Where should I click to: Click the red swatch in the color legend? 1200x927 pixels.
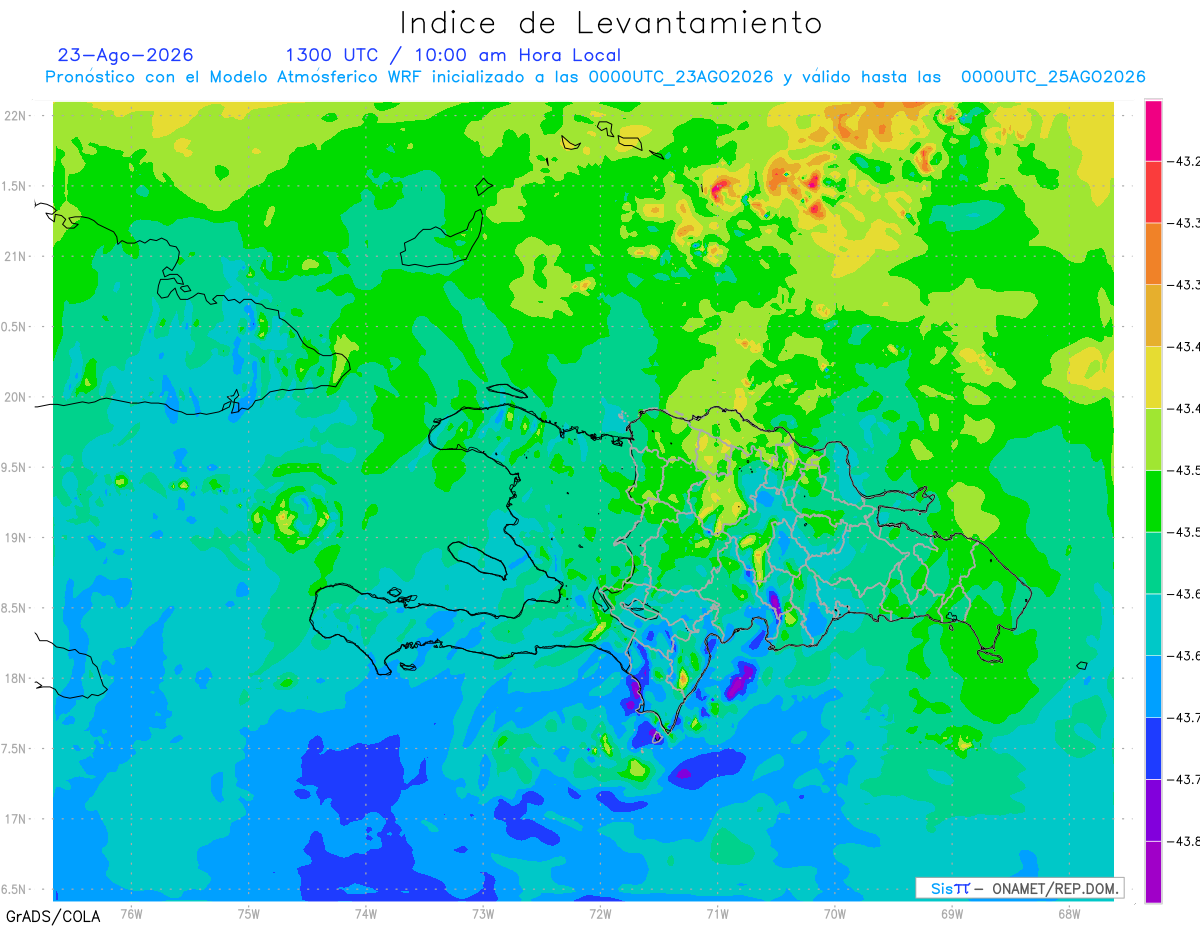(1153, 192)
